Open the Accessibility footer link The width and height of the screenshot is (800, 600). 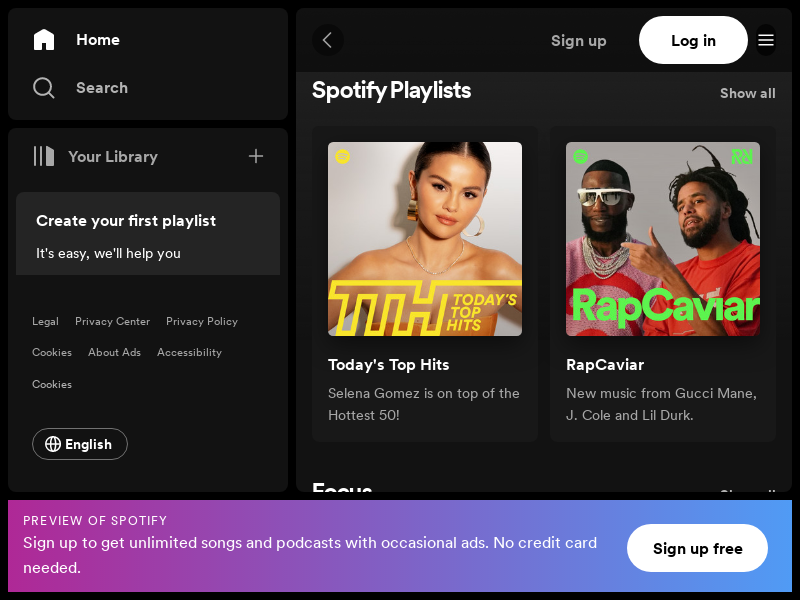tap(189, 352)
